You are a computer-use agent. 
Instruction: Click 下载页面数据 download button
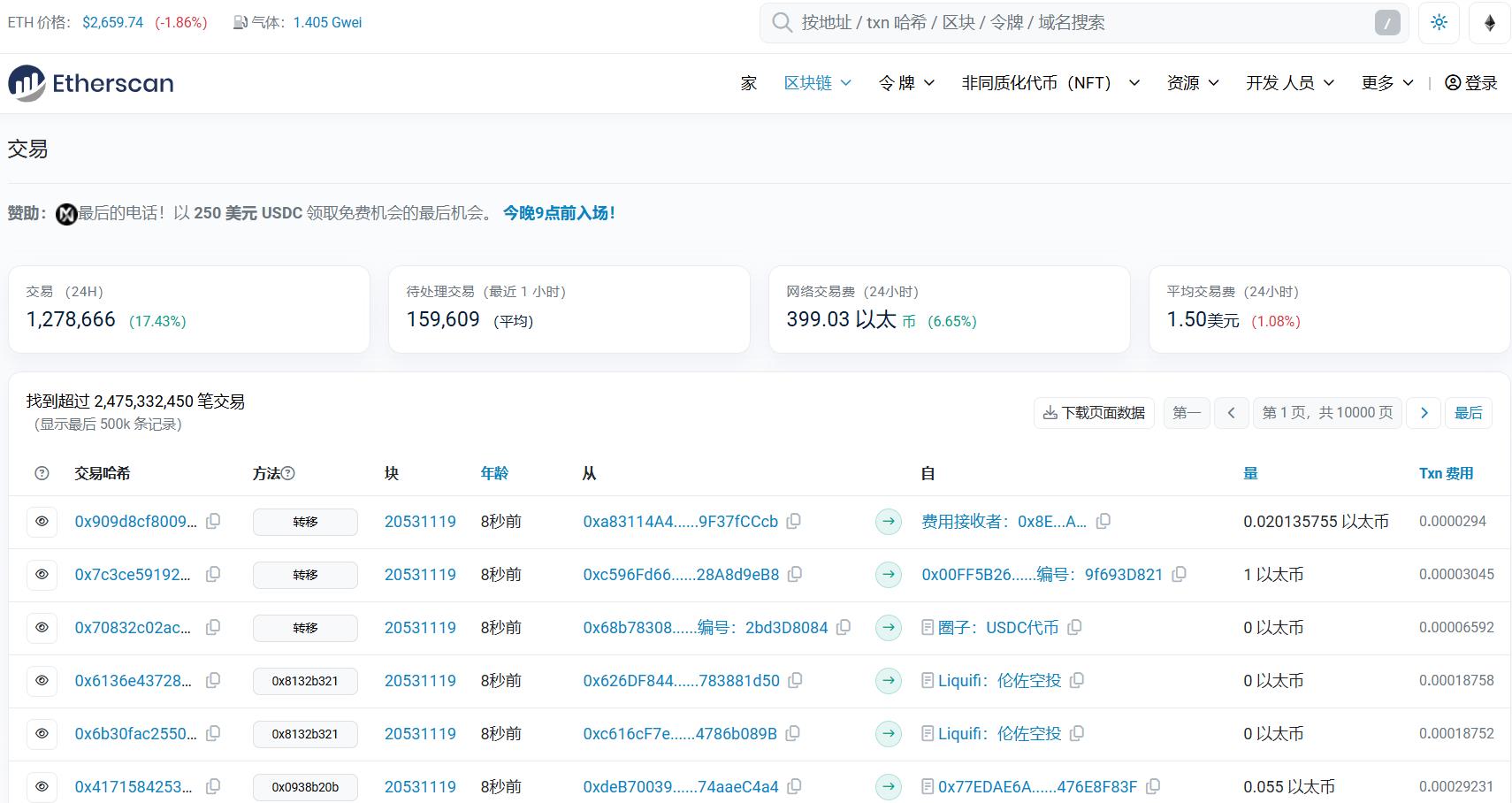[1094, 413]
